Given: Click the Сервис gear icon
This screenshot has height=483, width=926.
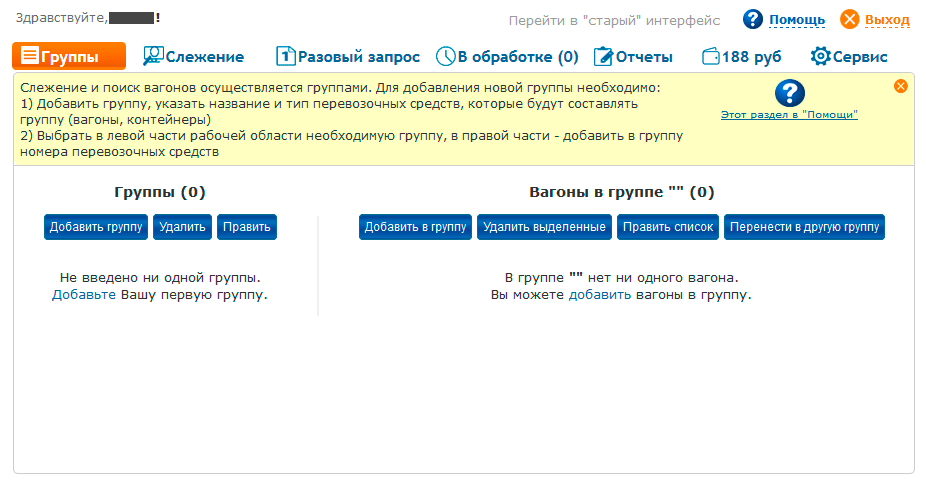Looking at the screenshot, I should pyautogui.click(x=820, y=56).
